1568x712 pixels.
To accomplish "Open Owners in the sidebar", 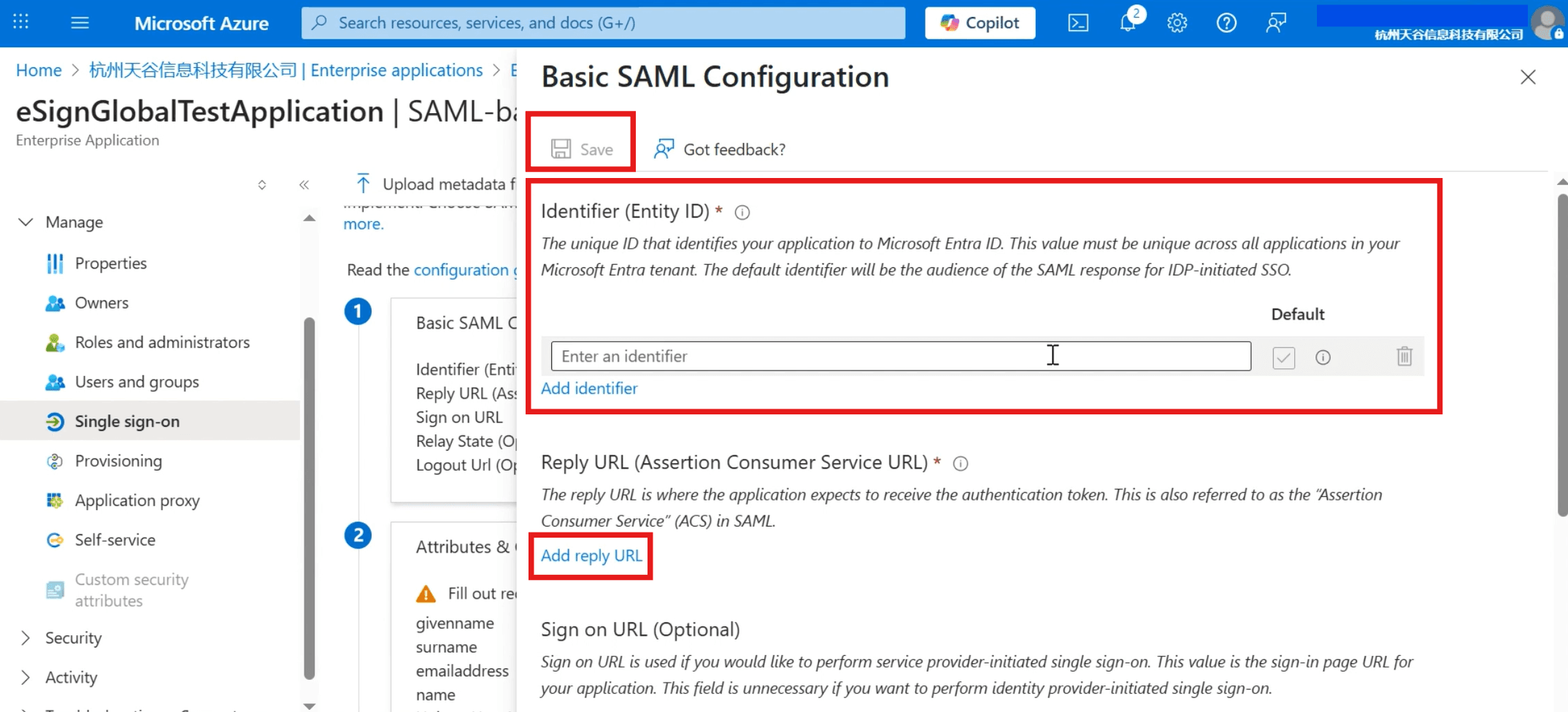I will (x=101, y=303).
